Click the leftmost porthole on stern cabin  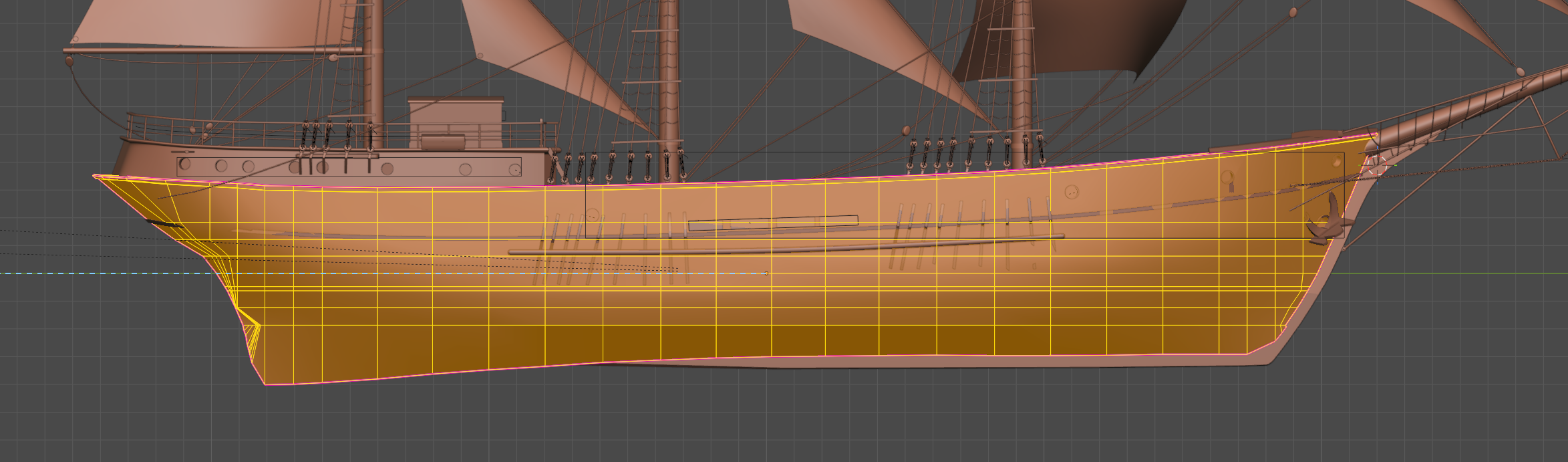pyautogui.click(x=185, y=164)
